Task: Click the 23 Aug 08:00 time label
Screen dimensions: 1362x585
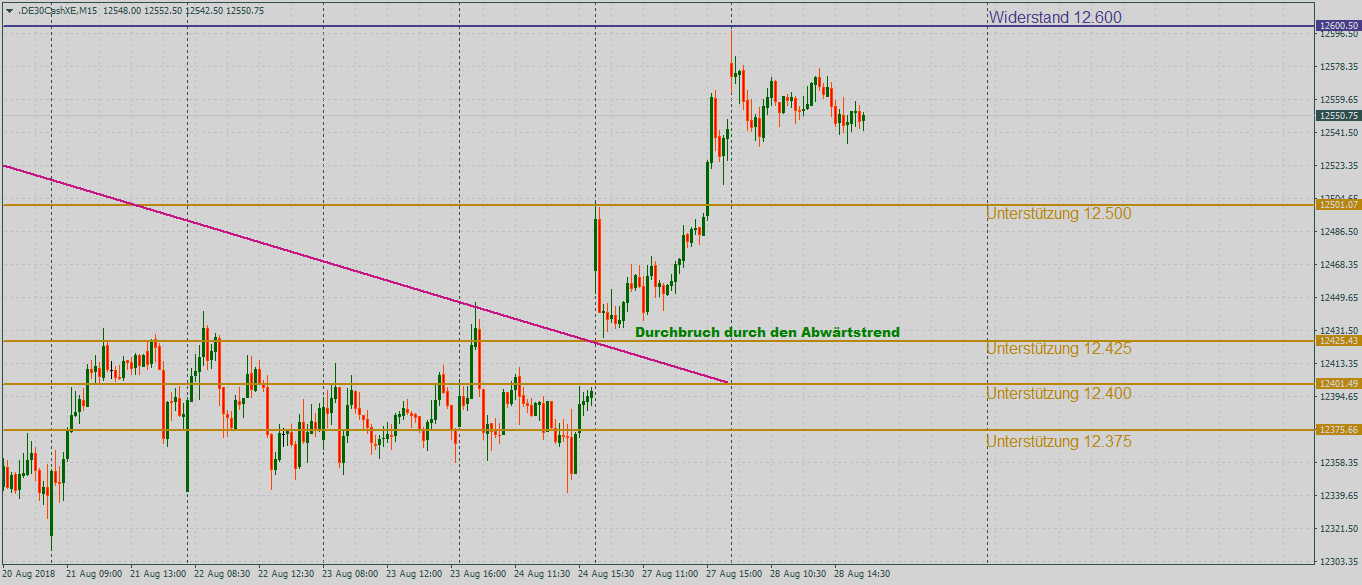Action: tap(350, 575)
